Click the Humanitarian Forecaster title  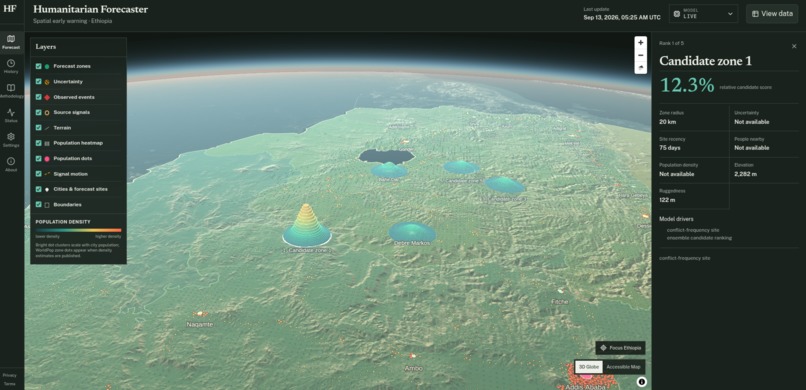tap(90, 9)
